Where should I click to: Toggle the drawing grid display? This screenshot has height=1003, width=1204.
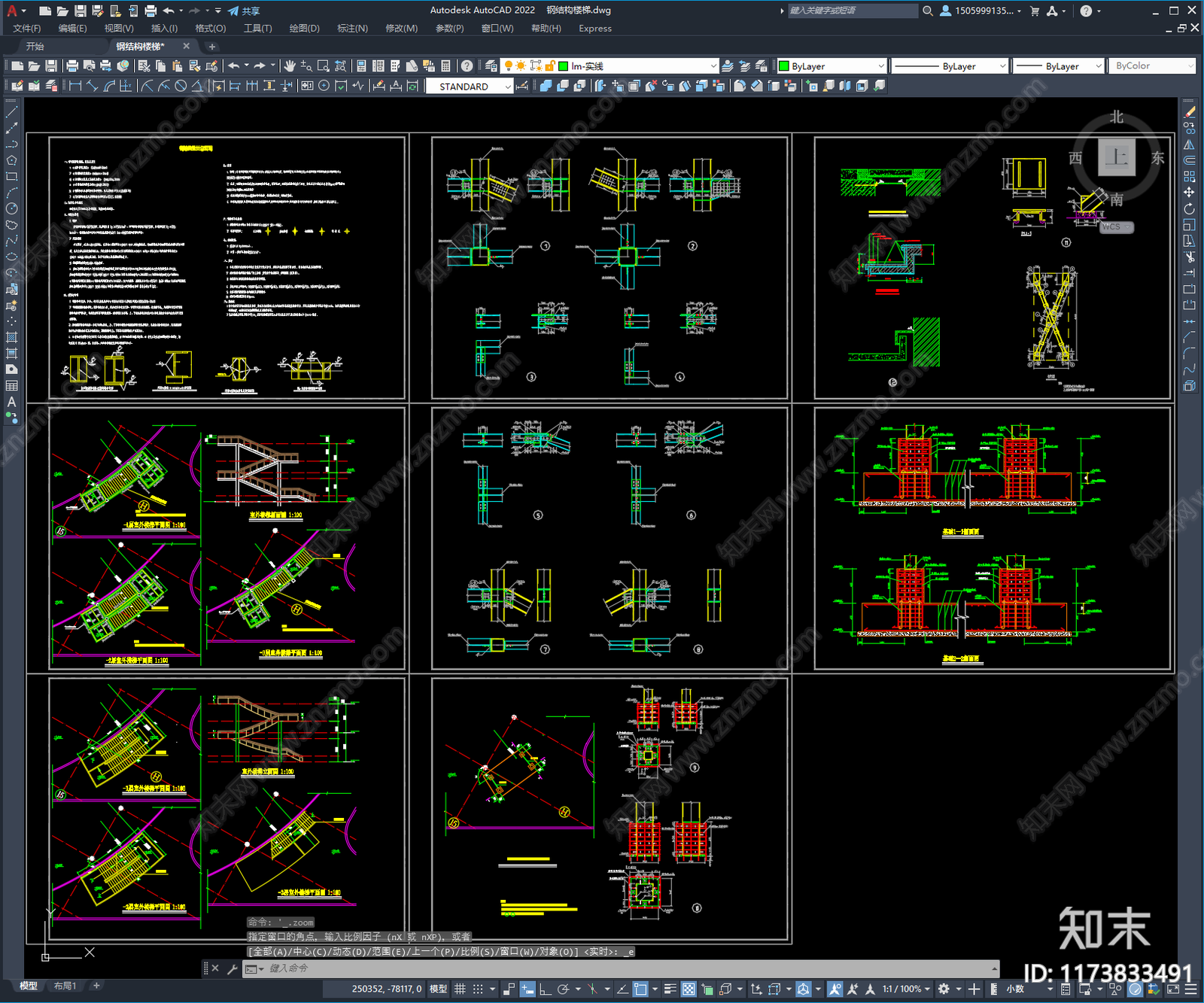pos(460,989)
